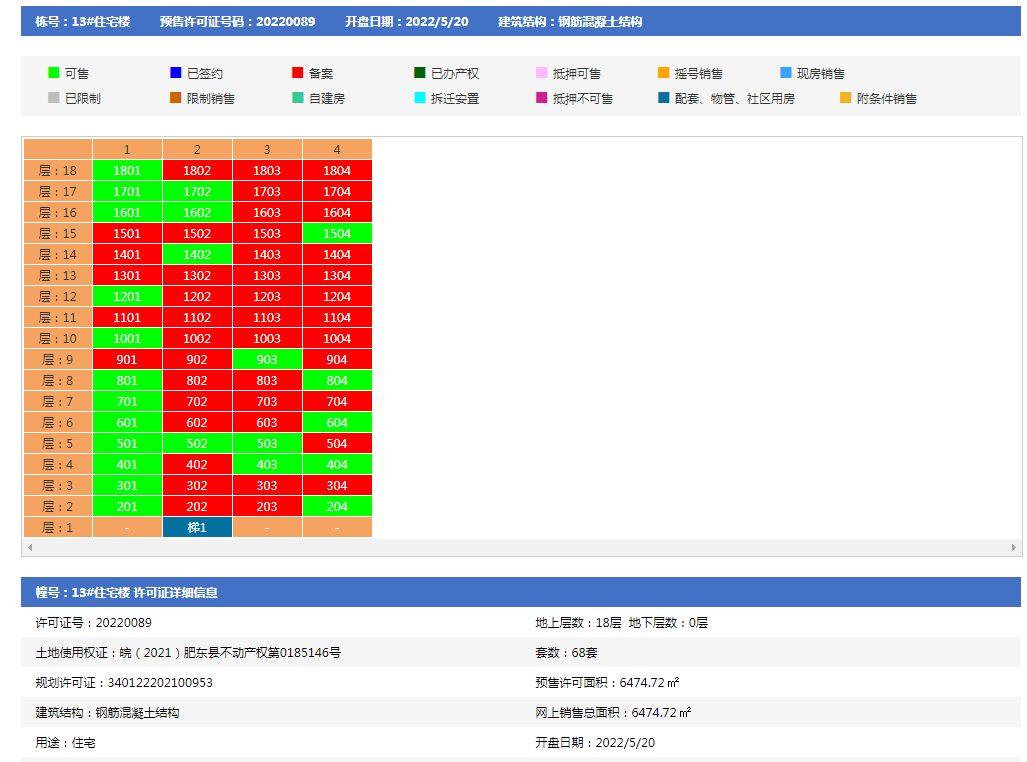Click the cyan 拆迁安置 legend swatch

pos(420,98)
